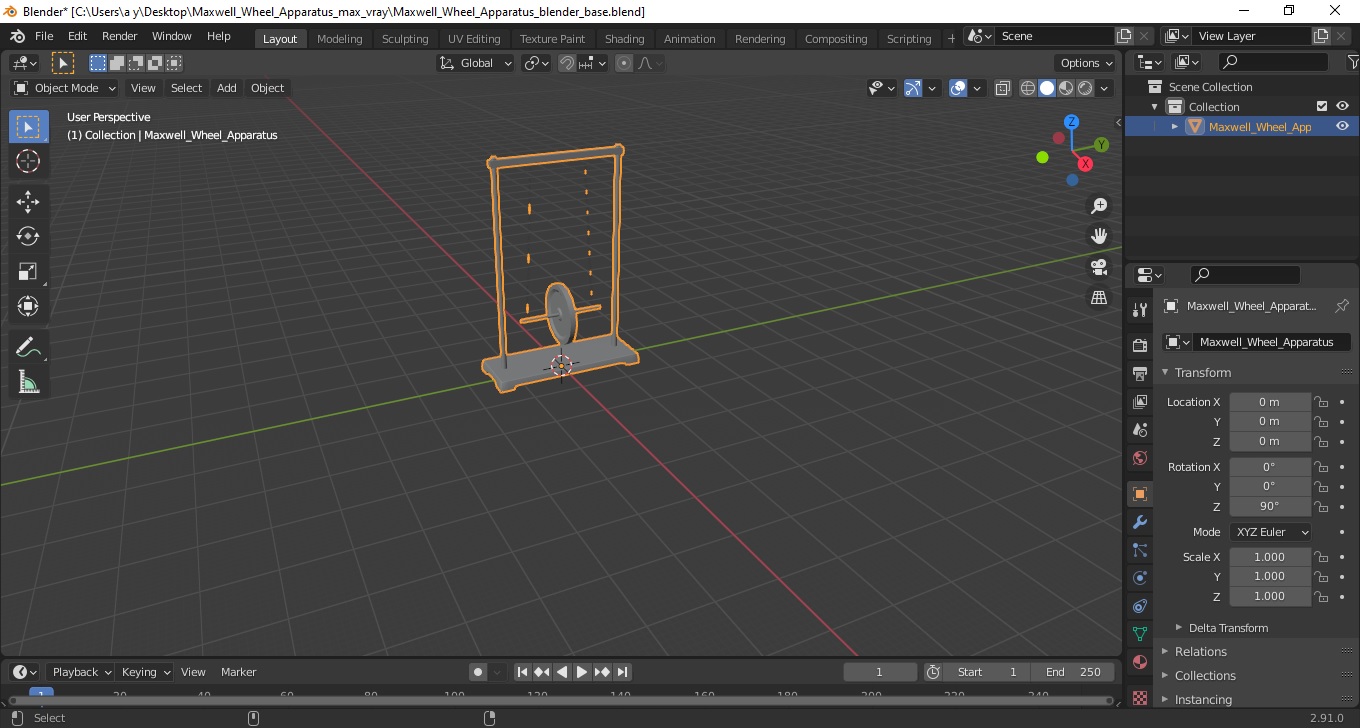
Task: Open rotation Mode XYZ Euler dropdown
Action: 1270,532
